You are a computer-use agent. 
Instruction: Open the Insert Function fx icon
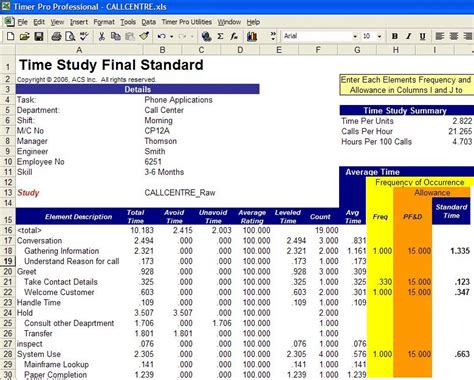(x=234, y=36)
